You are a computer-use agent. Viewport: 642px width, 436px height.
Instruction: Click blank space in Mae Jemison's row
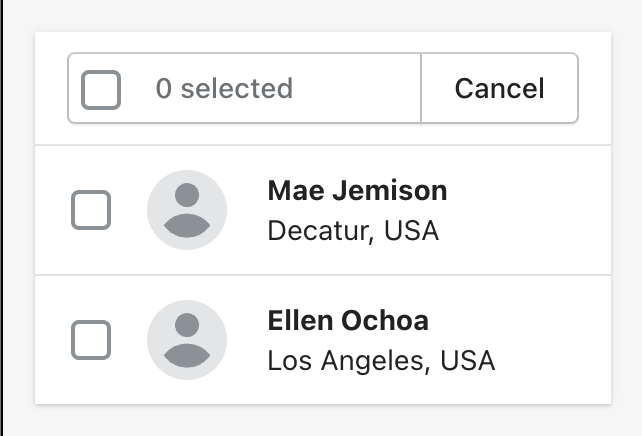530,210
